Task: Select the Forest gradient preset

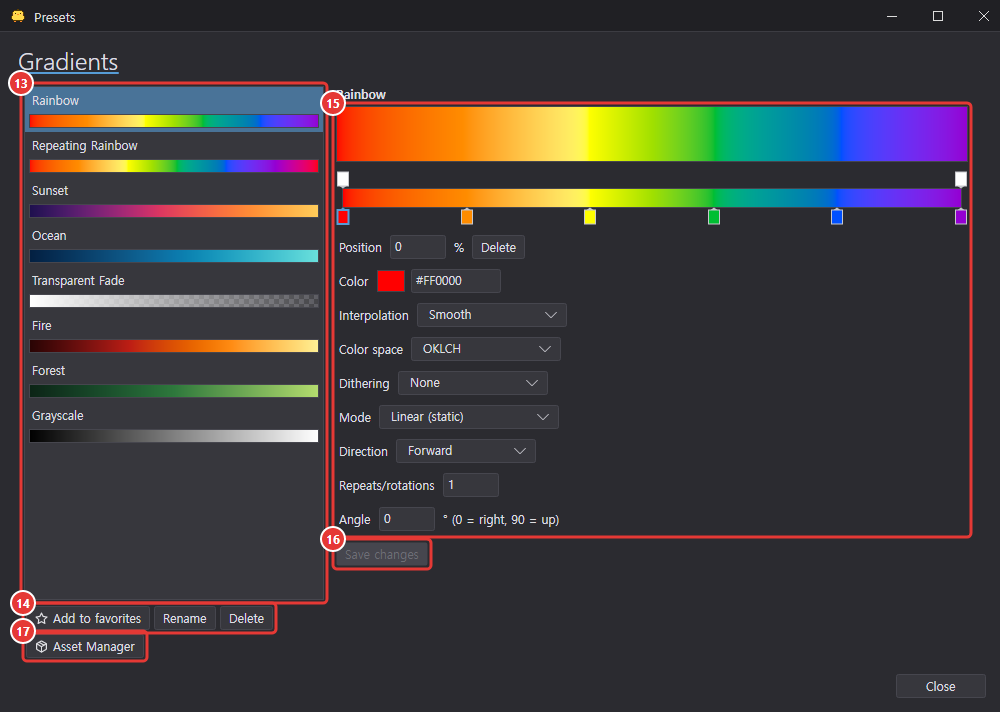Action: (173, 380)
